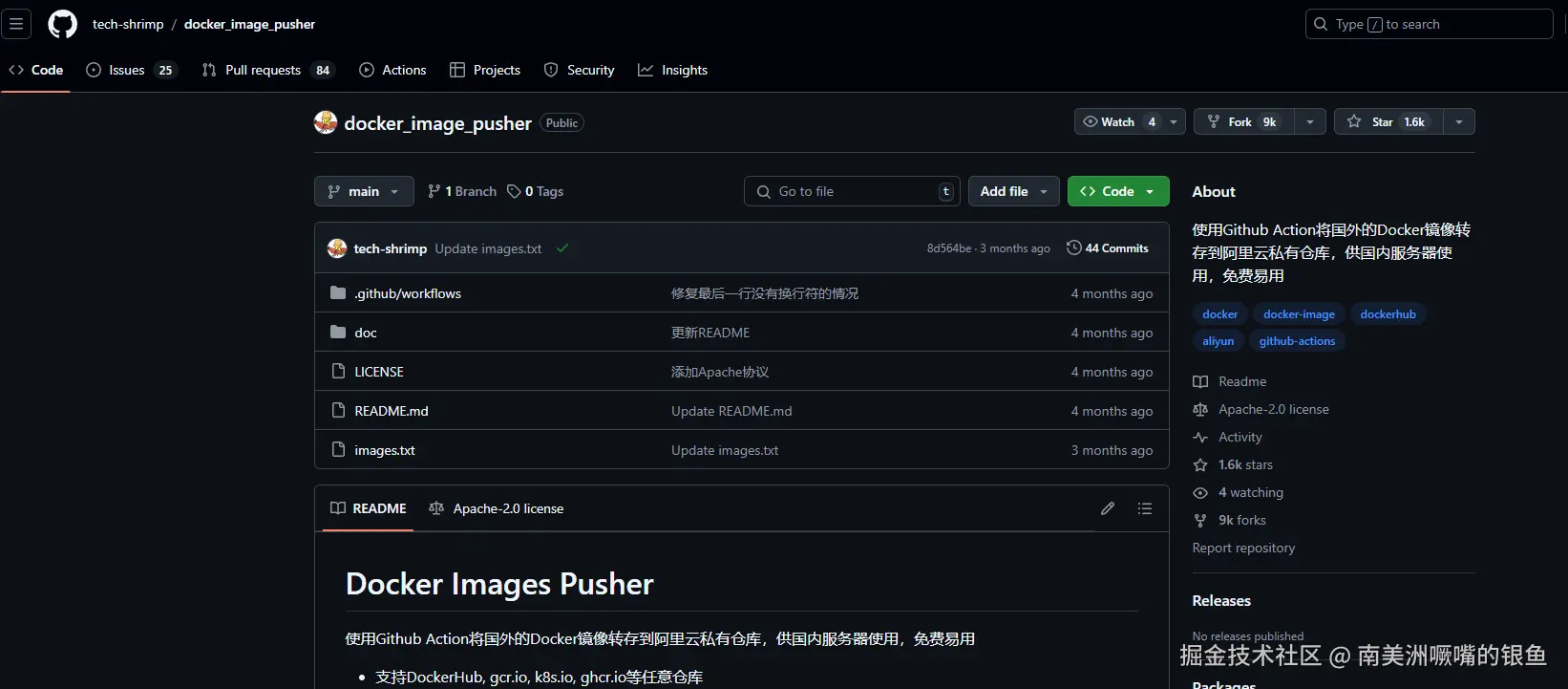The height and width of the screenshot is (689, 1568).
Task: Open the Insights tab
Action: coord(673,70)
